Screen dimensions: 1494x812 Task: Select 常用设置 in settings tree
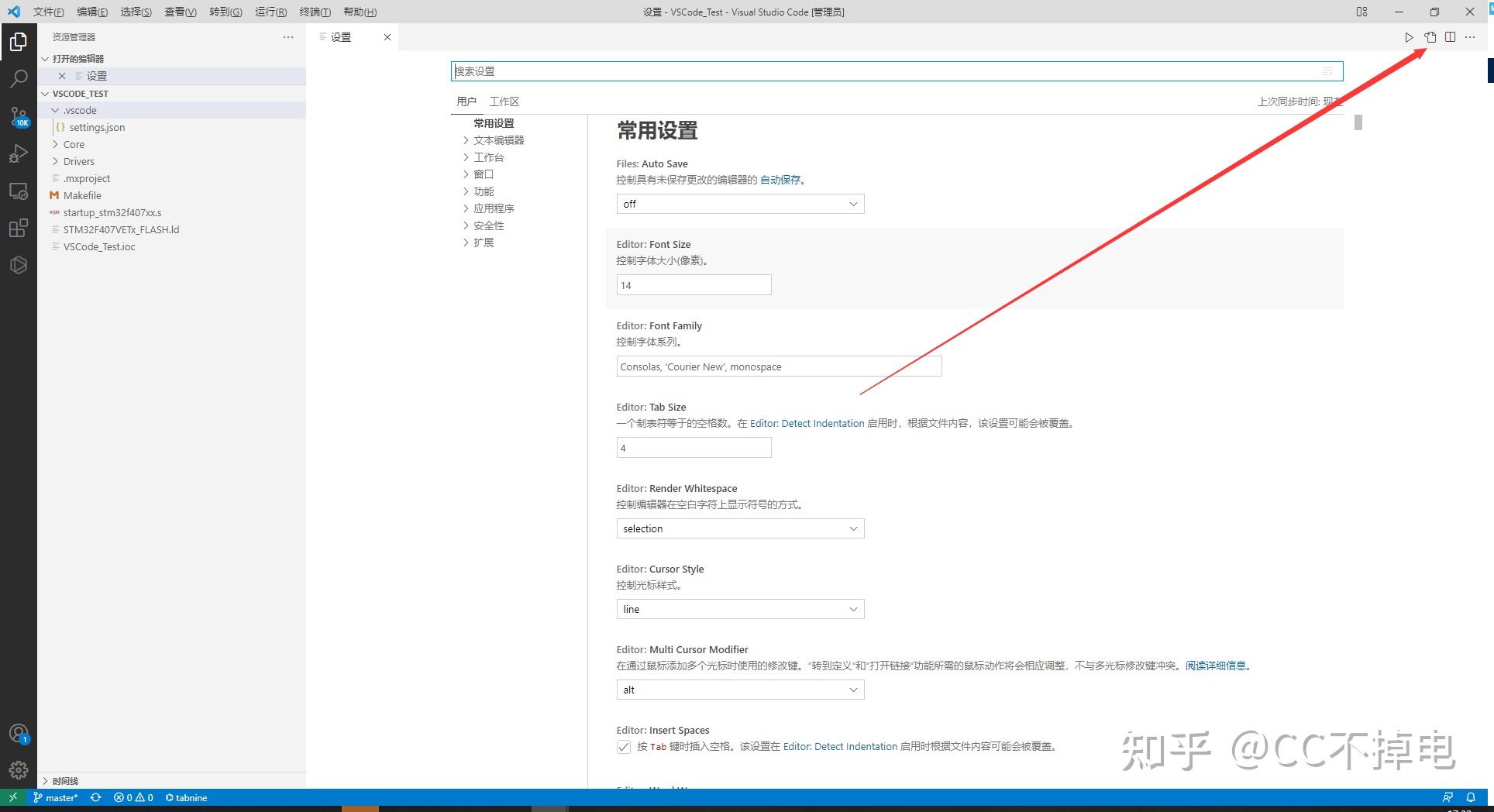(494, 123)
